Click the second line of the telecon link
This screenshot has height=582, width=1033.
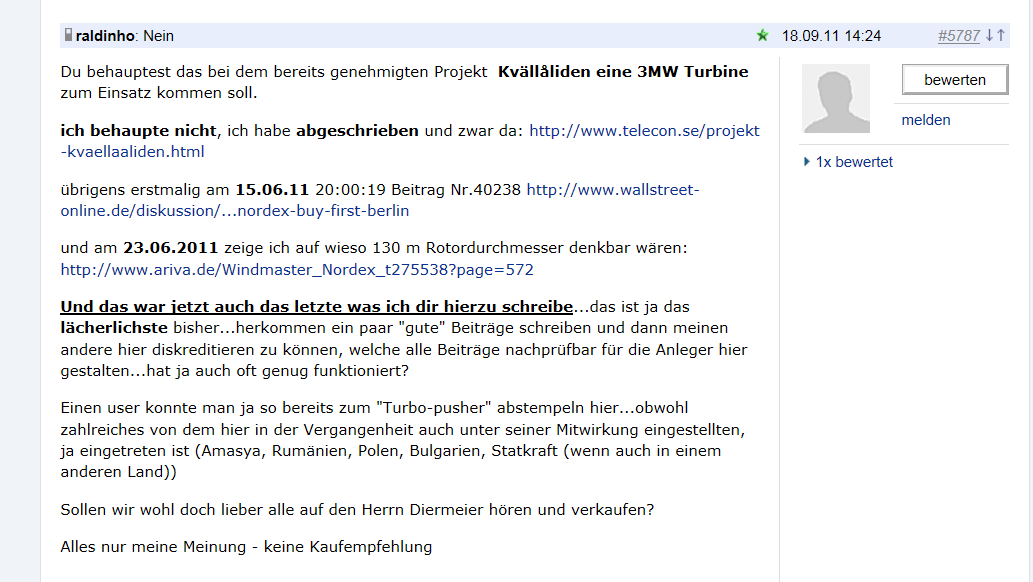130,152
